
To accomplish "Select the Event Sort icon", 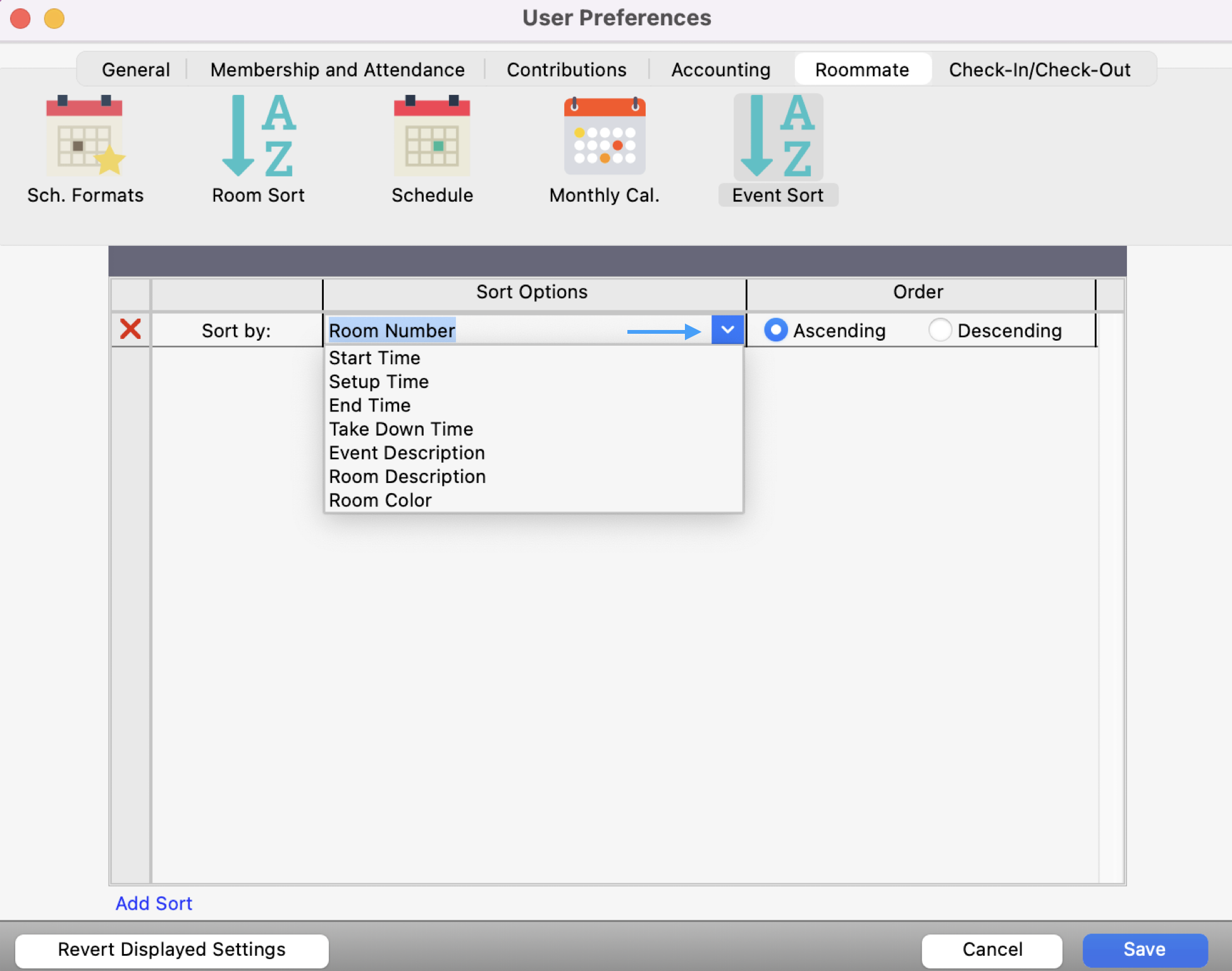I will [x=778, y=137].
